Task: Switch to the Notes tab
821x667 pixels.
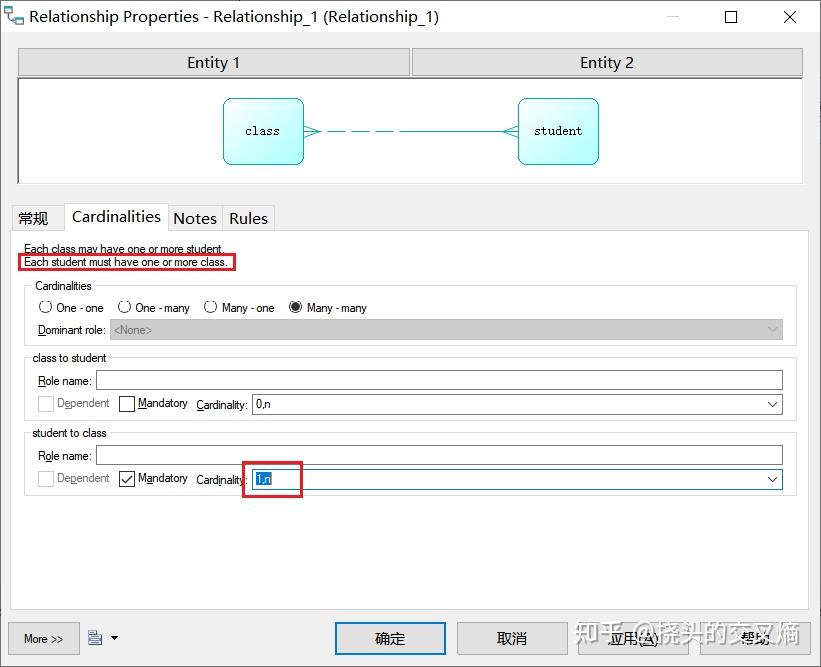Action: 194,217
